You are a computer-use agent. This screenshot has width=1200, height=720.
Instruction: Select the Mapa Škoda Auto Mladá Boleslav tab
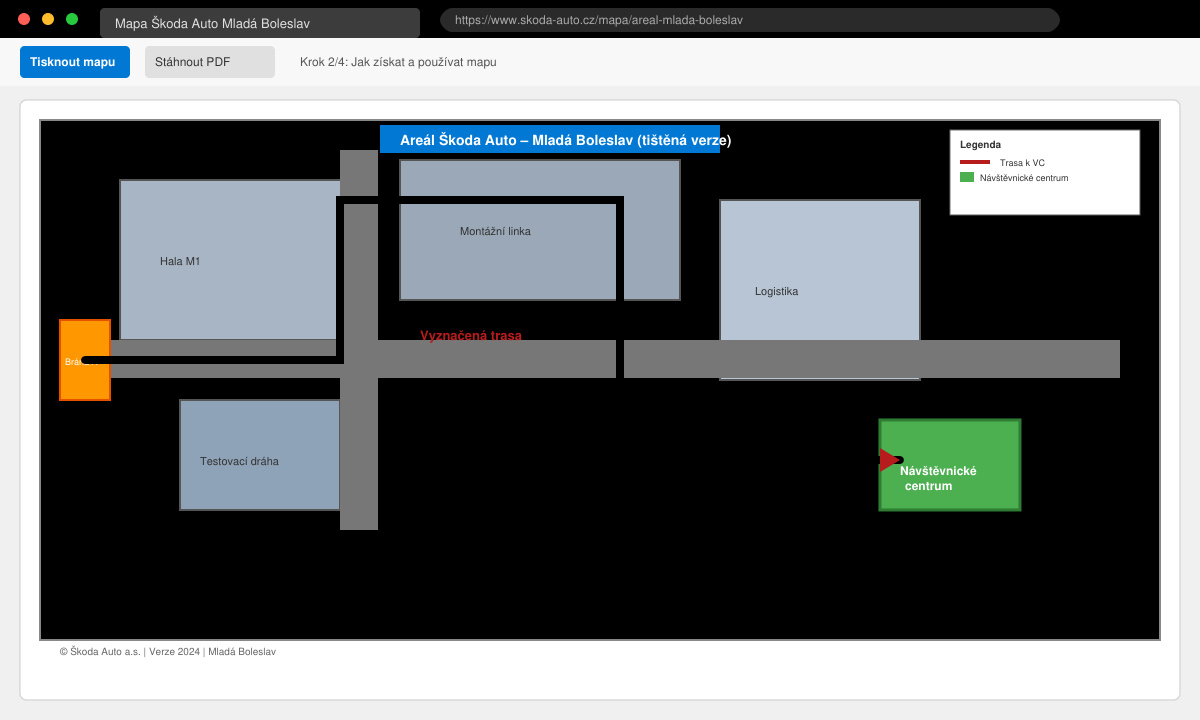[x=260, y=23]
